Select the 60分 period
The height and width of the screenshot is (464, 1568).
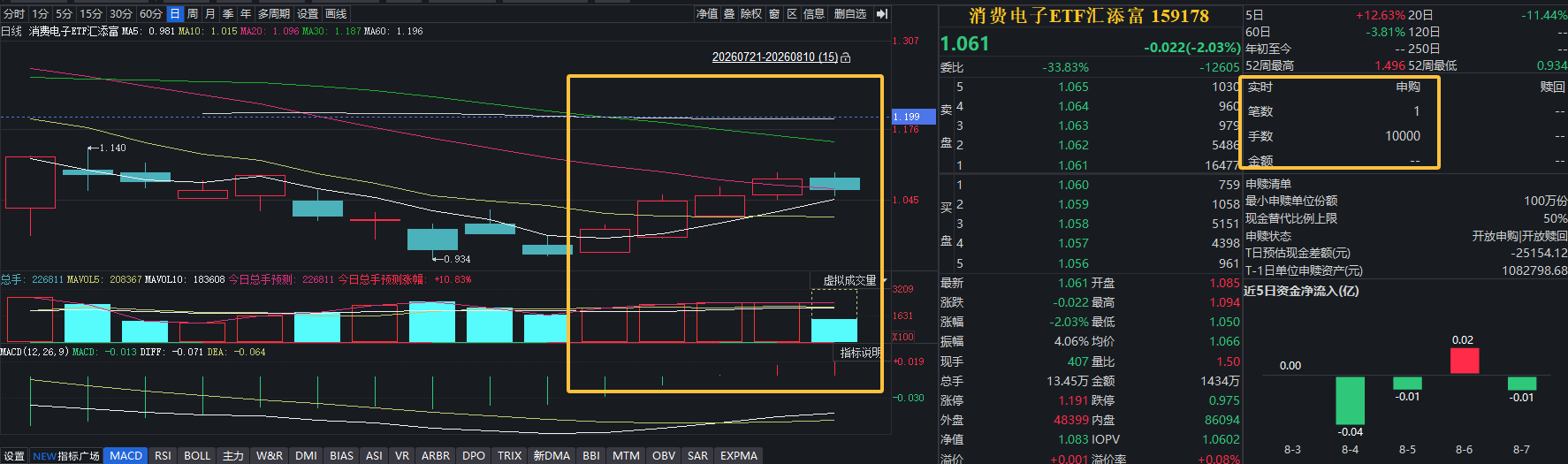pos(151,13)
